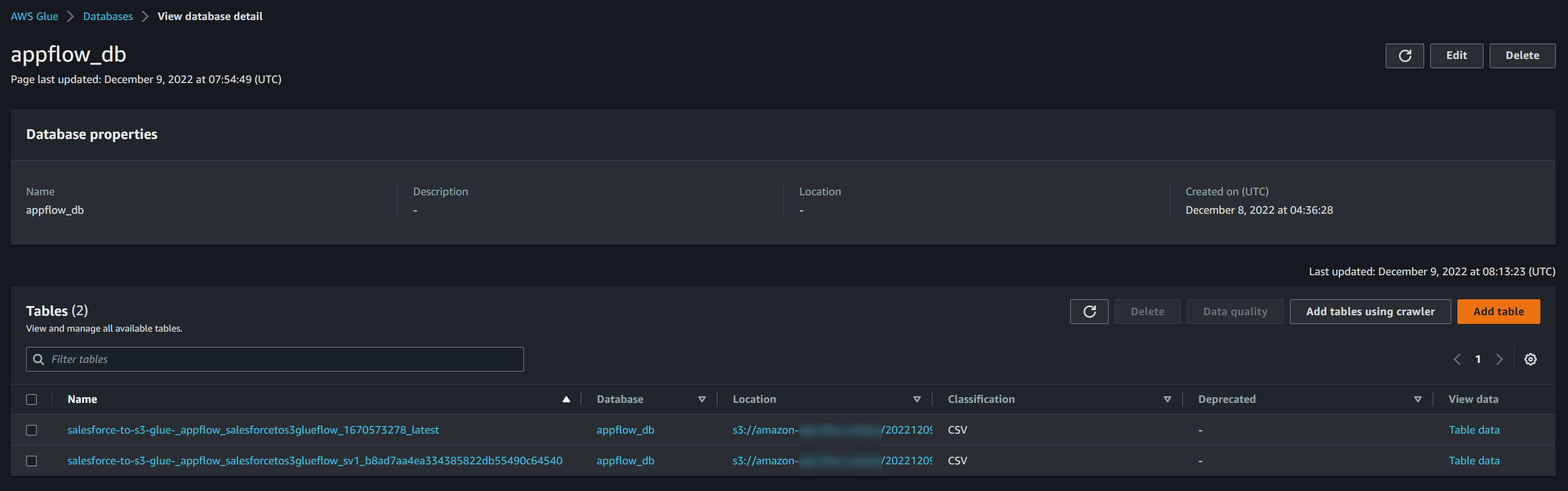Refresh the Tables list

[x=1089, y=311]
